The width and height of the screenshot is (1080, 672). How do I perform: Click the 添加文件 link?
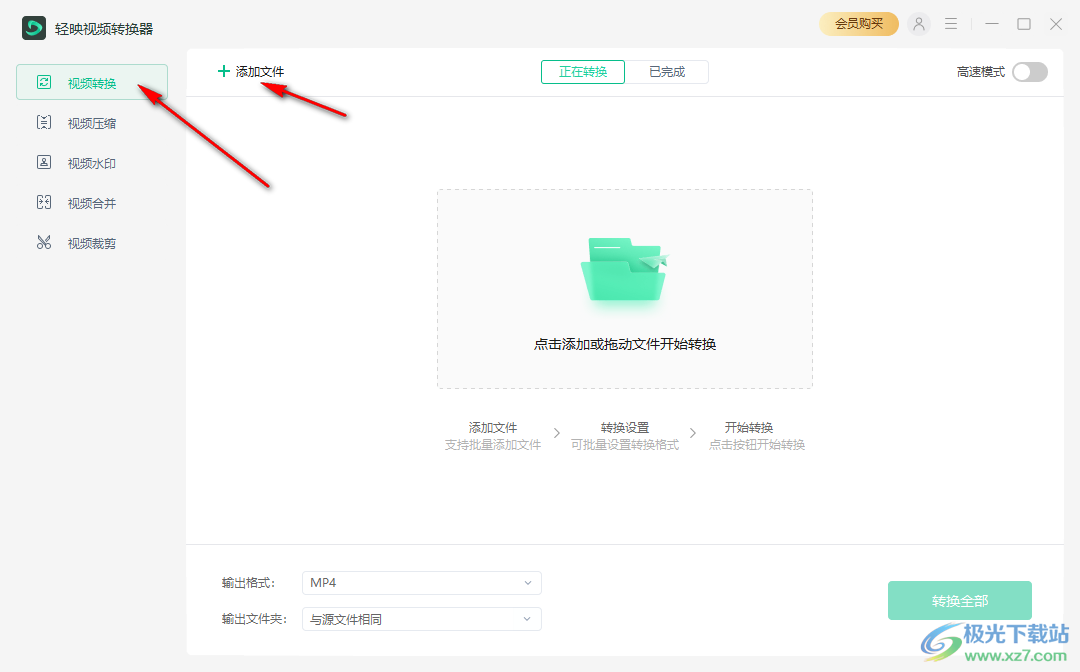pyautogui.click(x=251, y=71)
